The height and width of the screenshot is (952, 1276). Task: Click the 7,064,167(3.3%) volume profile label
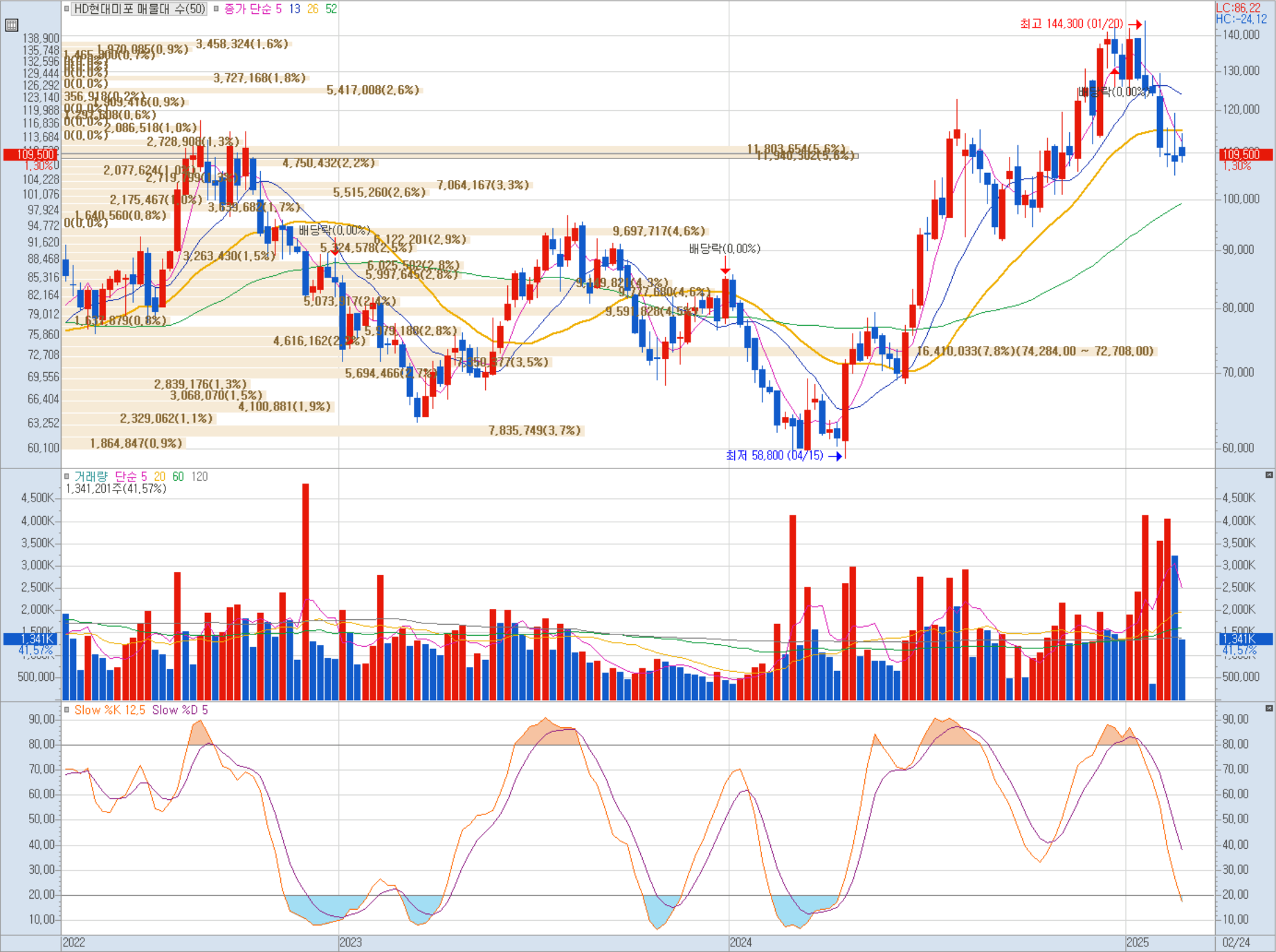[x=483, y=185]
